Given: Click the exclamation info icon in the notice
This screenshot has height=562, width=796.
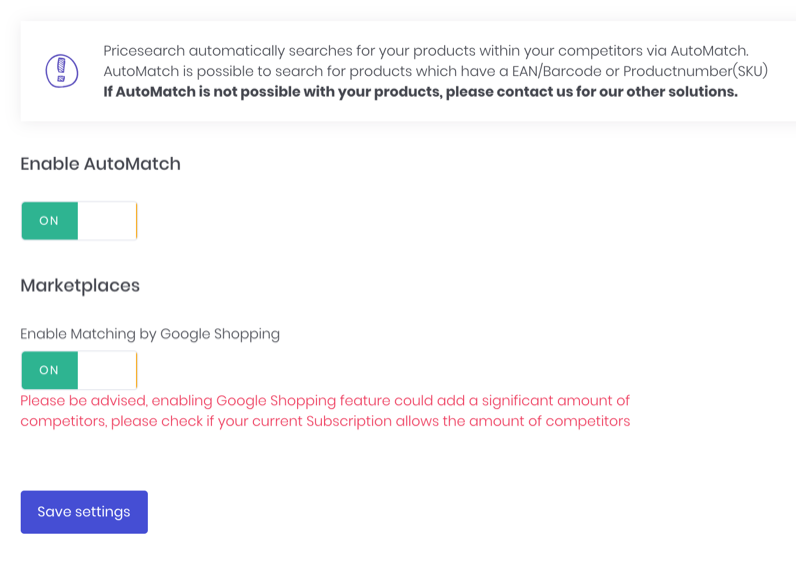Looking at the screenshot, I should tap(62, 71).
